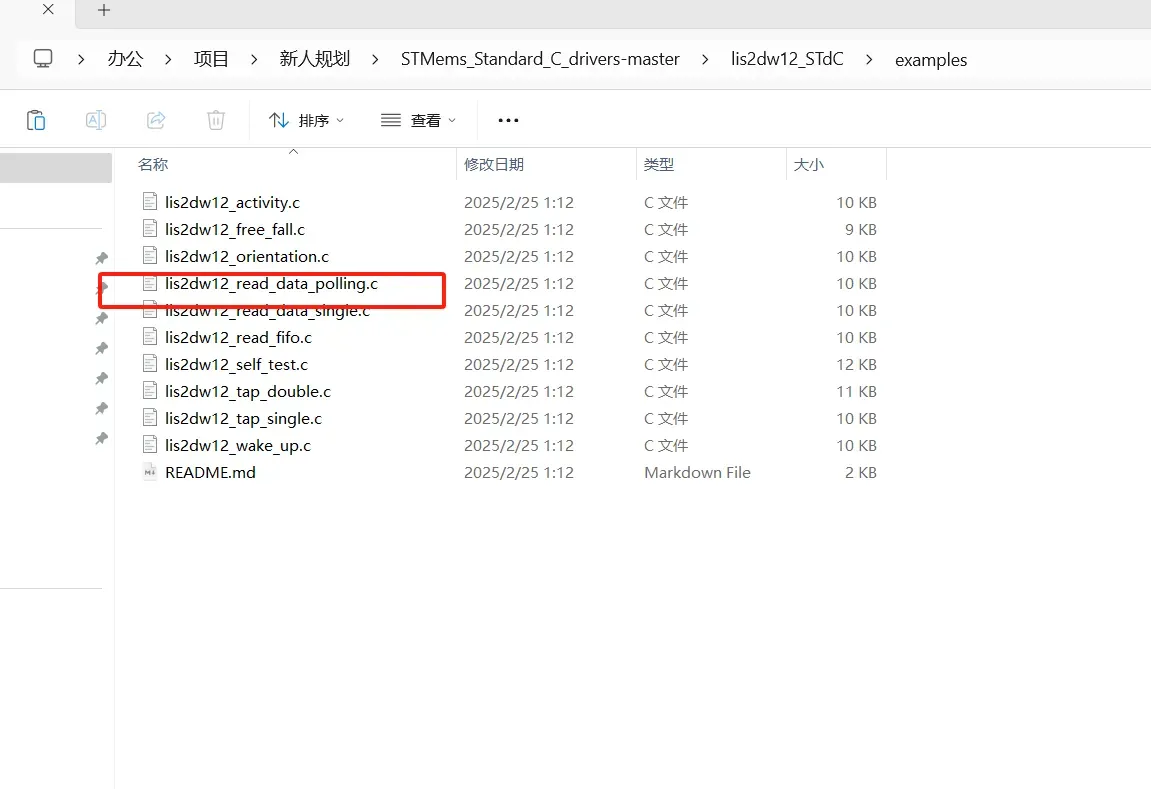Select file lis2dw12_self_test.c

pos(236,364)
